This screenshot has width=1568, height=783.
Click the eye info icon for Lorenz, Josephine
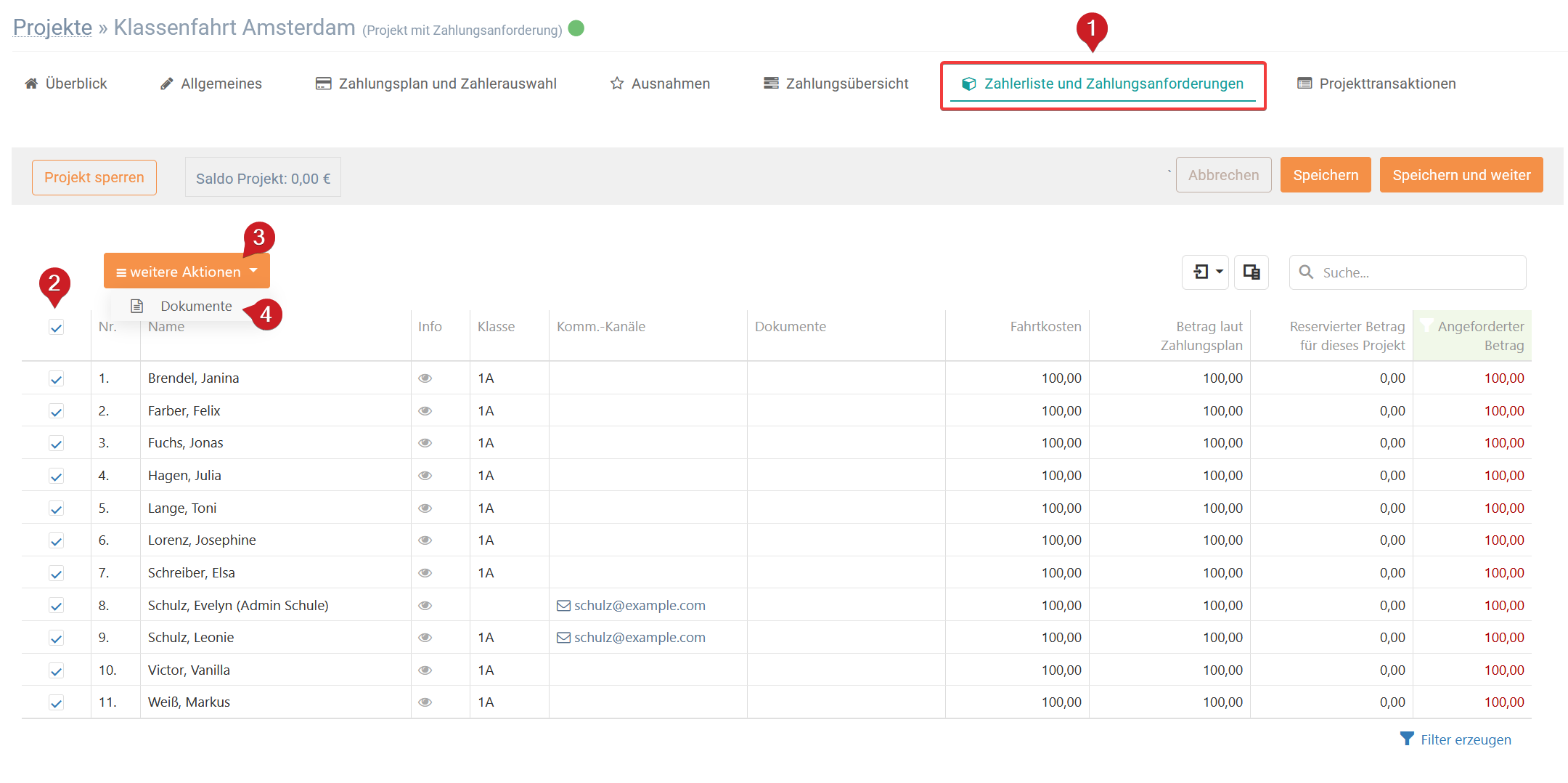coord(425,540)
